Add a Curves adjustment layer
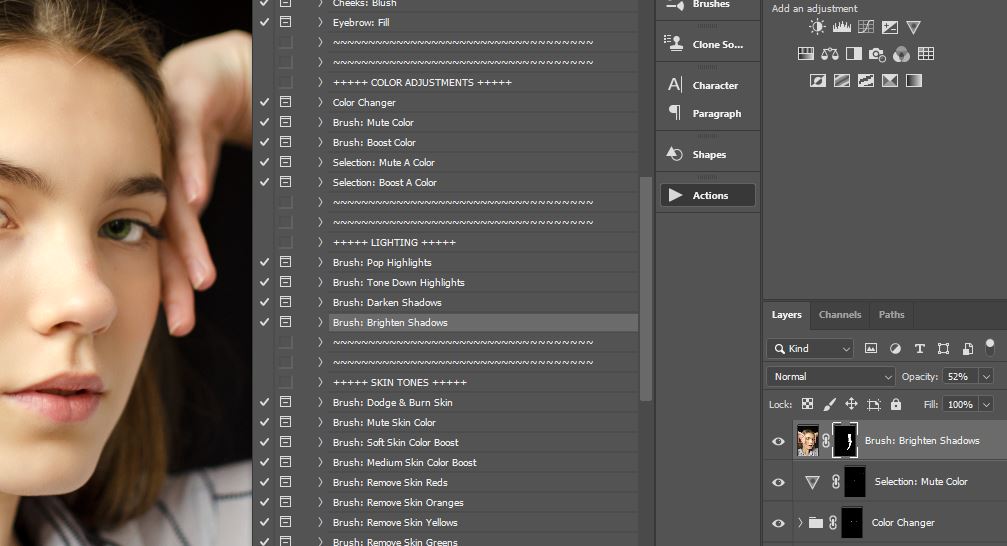This screenshot has width=1007, height=546. click(866, 27)
